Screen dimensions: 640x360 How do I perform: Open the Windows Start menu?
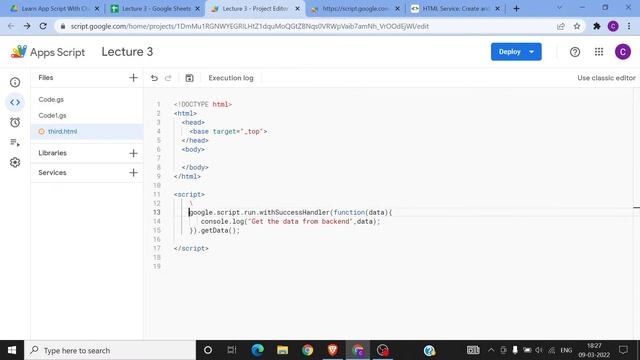[12, 350]
